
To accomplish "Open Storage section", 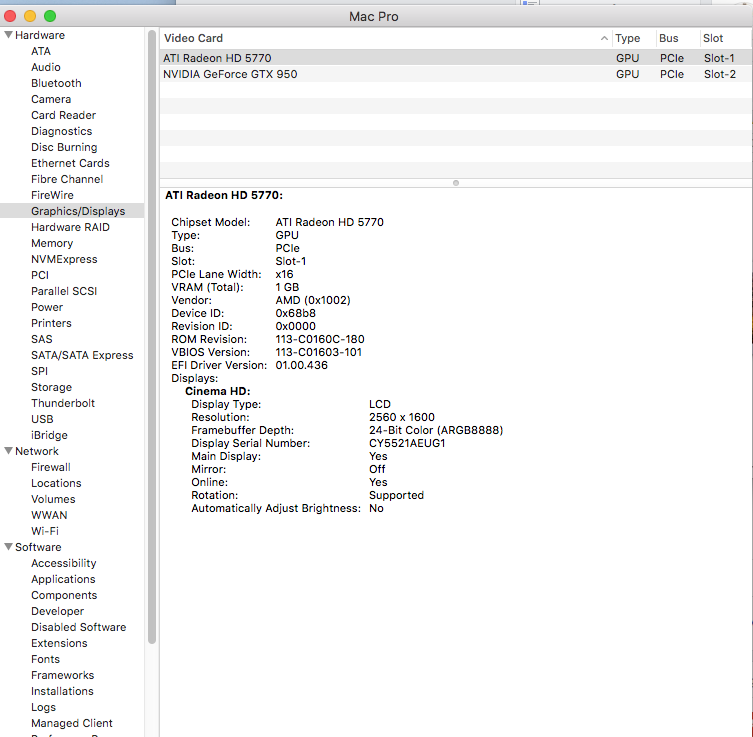I will click(x=51, y=387).
